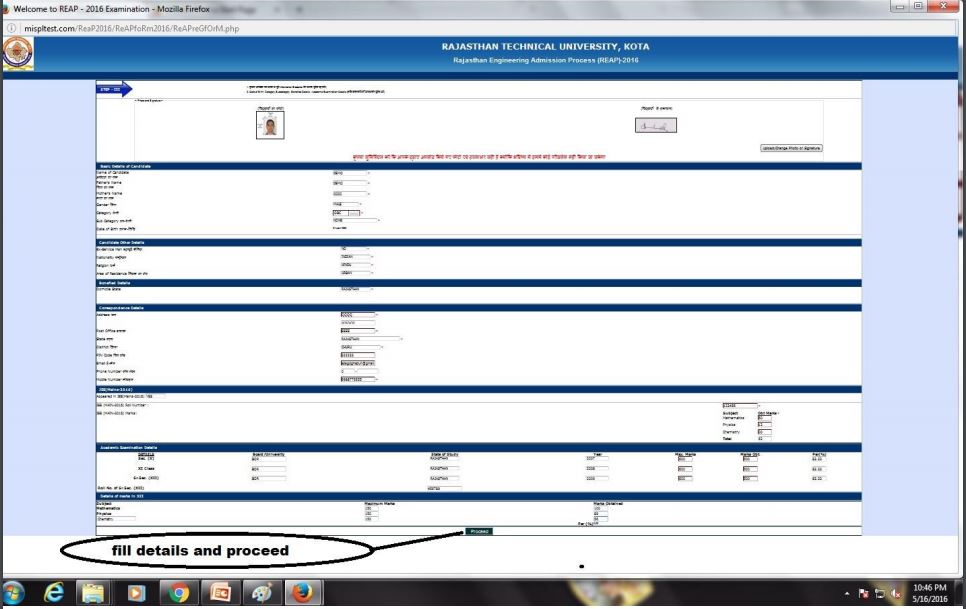Click the Name of Candidate input field

click(349, 173)
